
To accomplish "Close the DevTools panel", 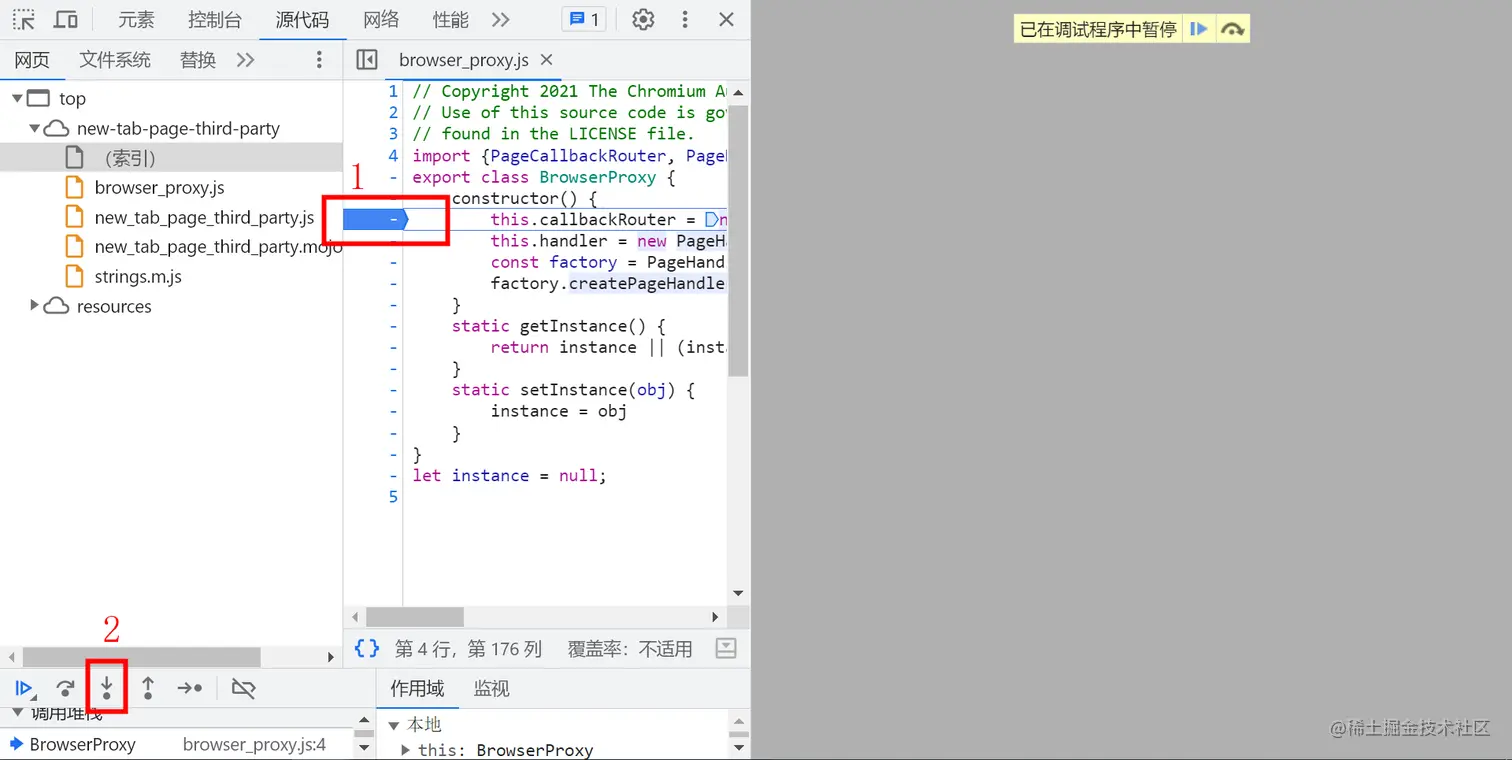I will (x=727, y=20).
